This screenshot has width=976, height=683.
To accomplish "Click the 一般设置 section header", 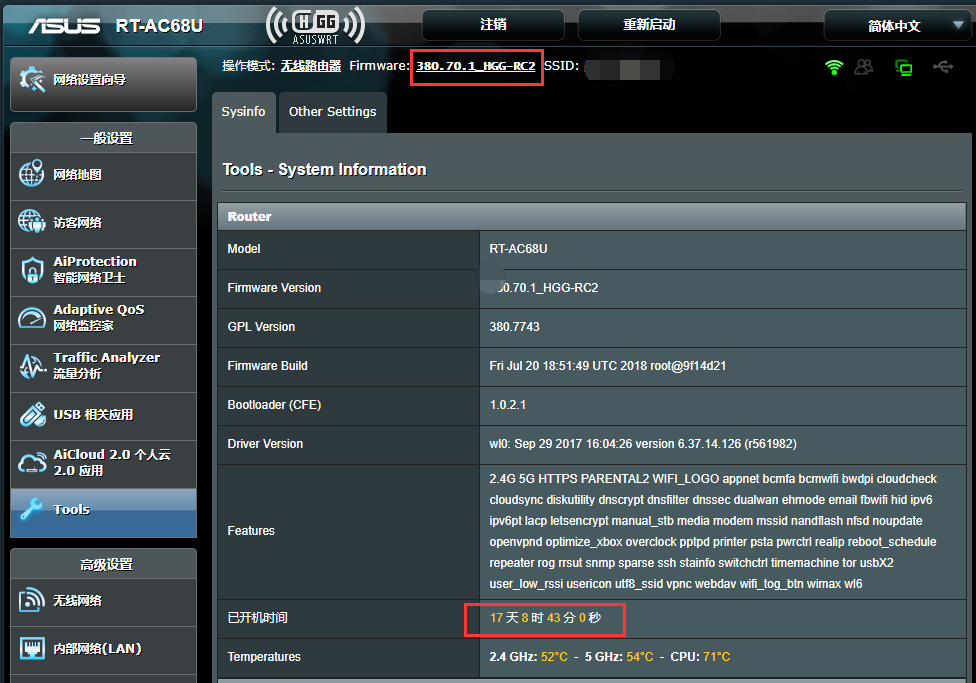I will (x=106, y=138).
